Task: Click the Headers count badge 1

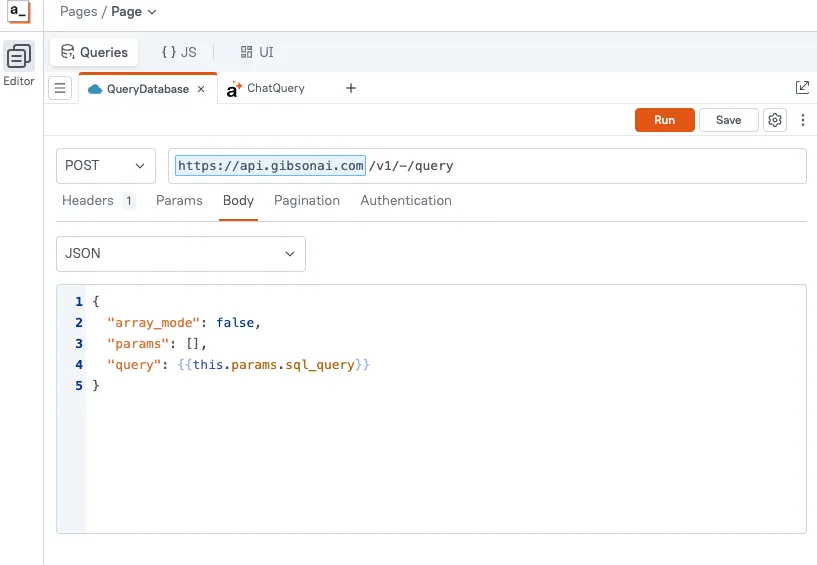Action: pyautogui.click(x=129, y=201)
